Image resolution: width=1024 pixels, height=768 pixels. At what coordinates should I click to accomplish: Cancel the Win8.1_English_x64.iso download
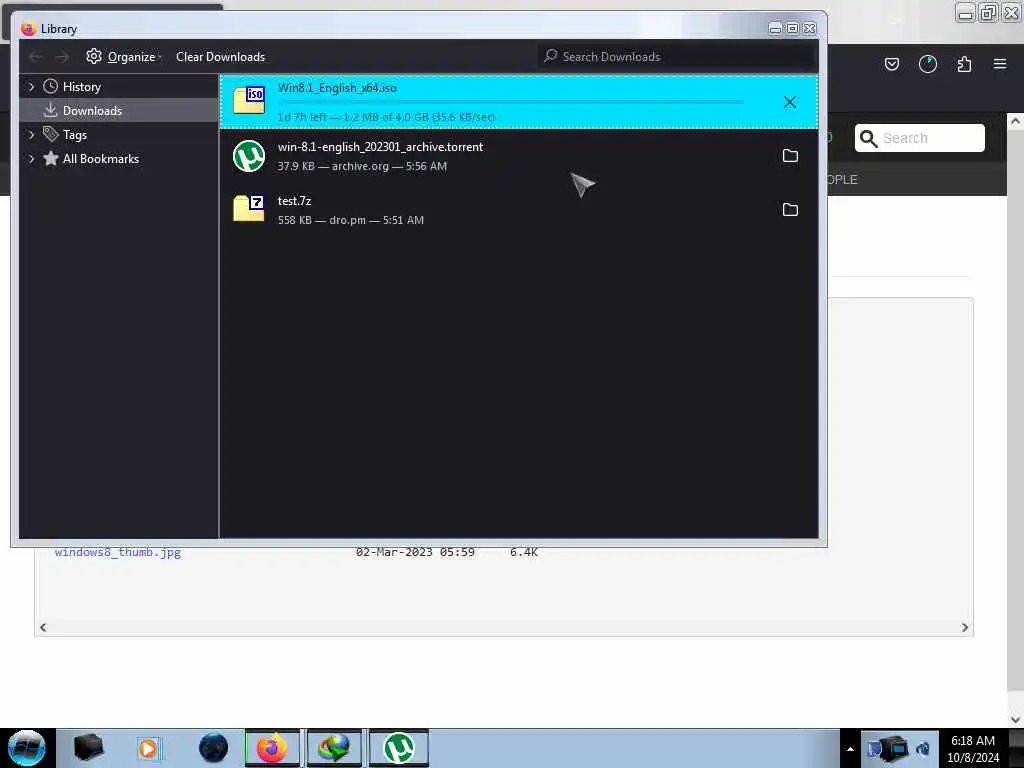click(790, 102)
